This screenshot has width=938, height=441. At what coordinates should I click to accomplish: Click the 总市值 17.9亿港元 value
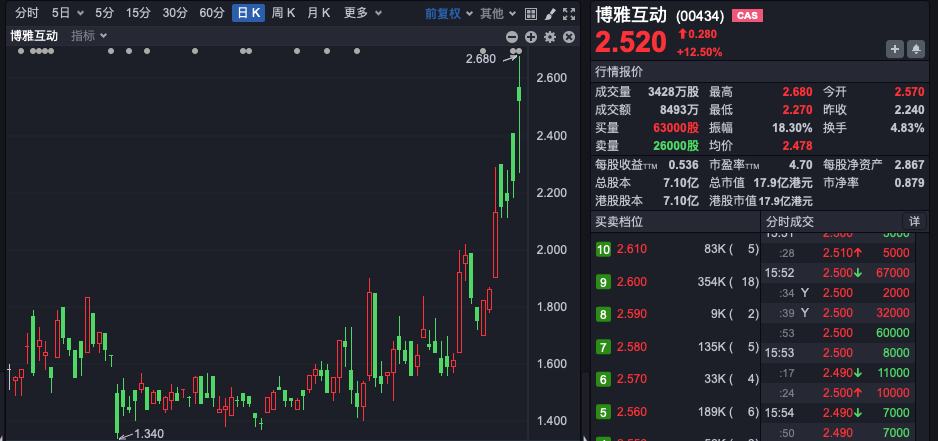[x=782, y=183]
